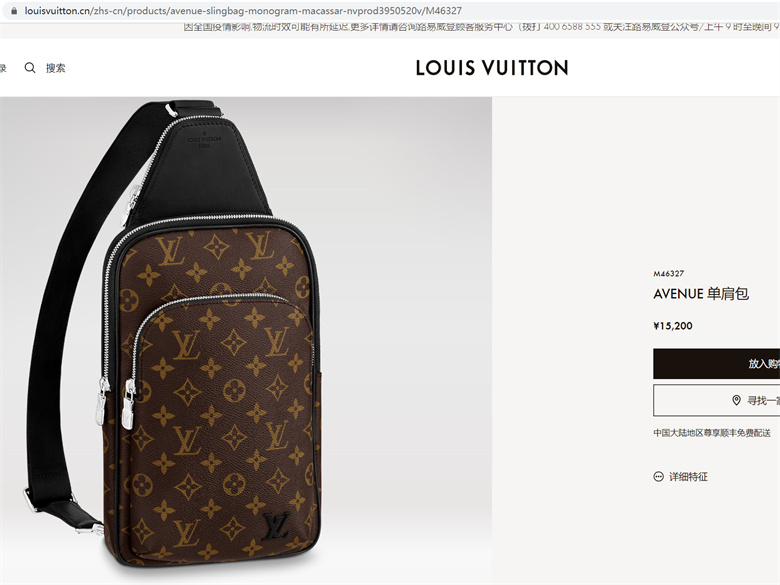Click the black LV emblem on the bag

[277, 527]
